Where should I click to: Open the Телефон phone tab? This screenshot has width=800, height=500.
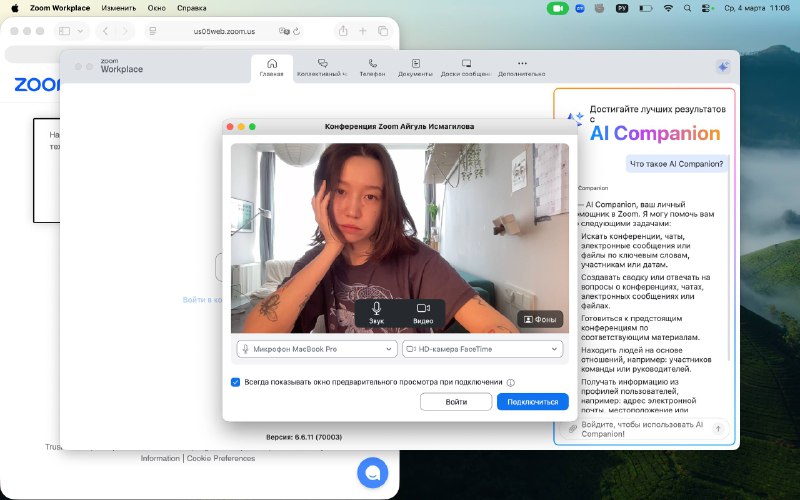coord(372,67)
